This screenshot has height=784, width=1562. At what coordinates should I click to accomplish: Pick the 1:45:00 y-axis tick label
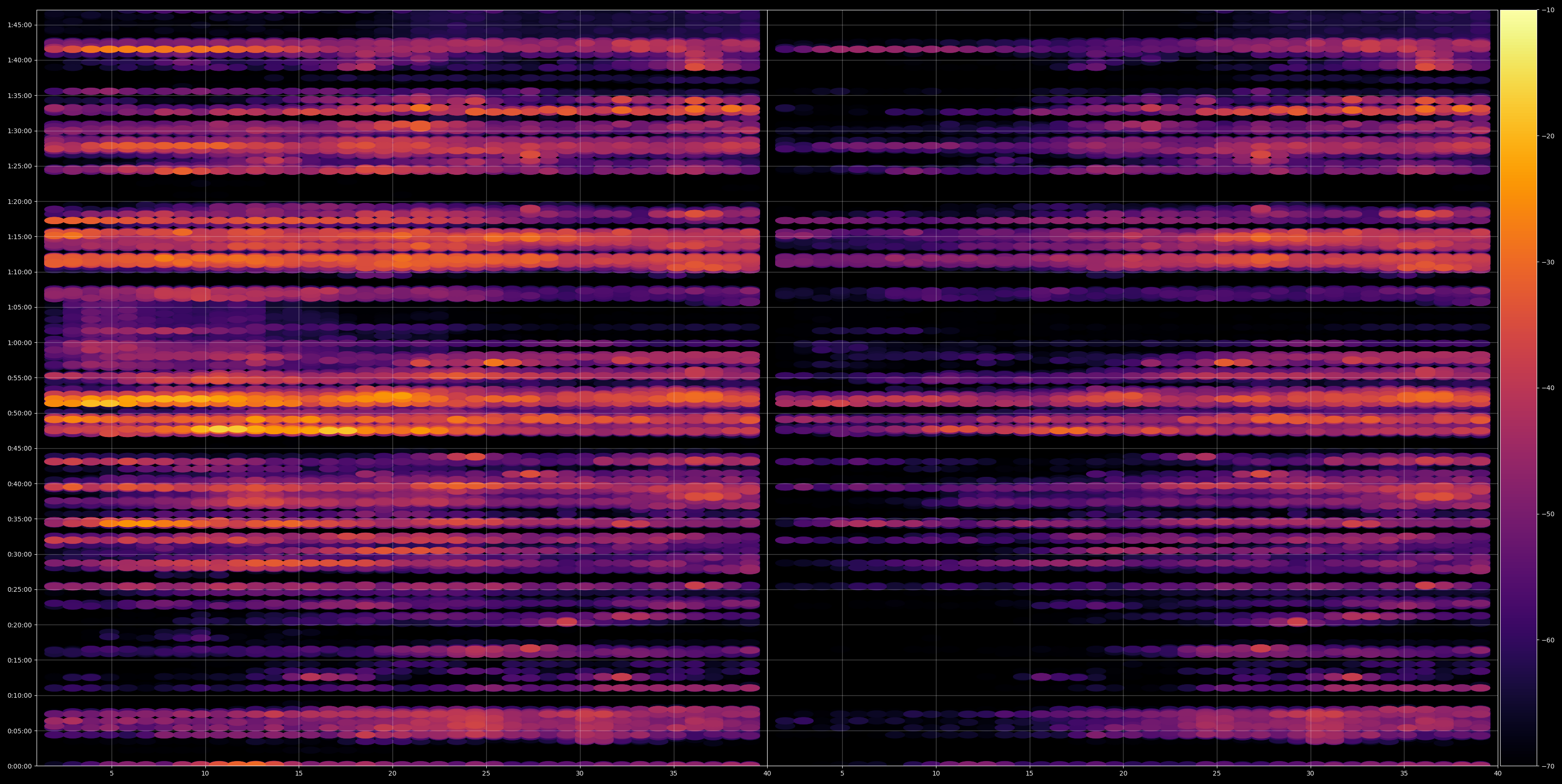[x=19, y=25]
